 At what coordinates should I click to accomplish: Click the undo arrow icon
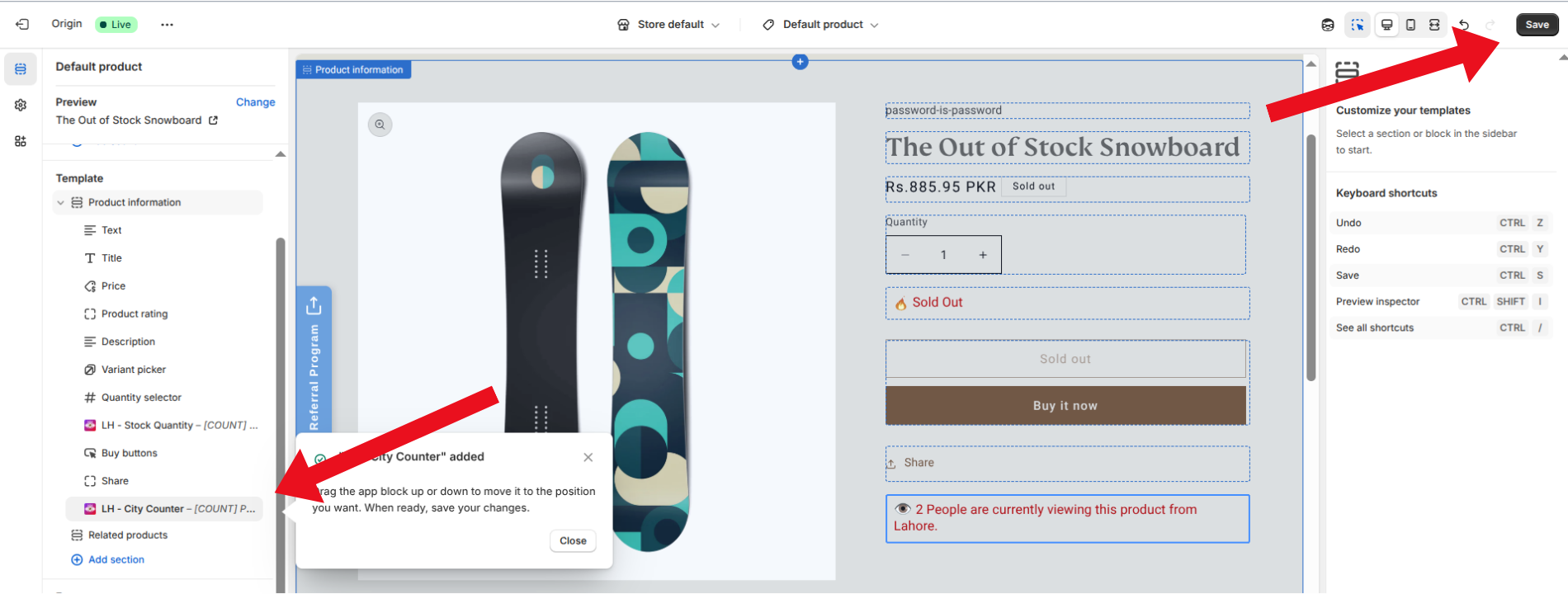click(1464, 25)
